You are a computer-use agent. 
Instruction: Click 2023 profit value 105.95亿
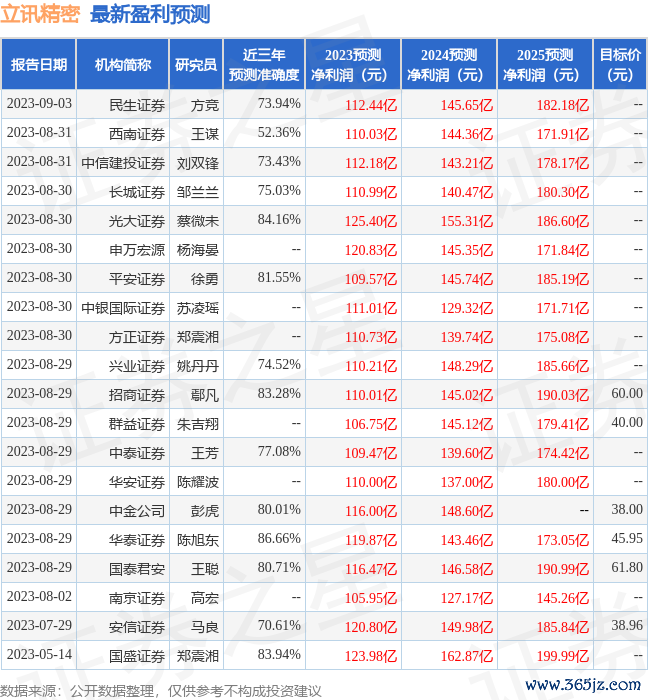point(371,598)
